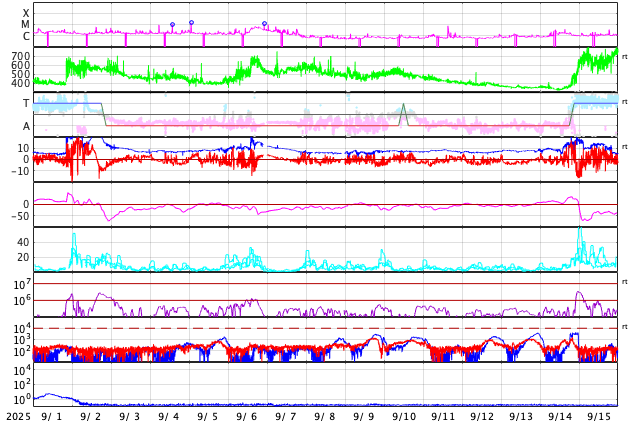Click the 9/7 date label on the time axis

286,416
